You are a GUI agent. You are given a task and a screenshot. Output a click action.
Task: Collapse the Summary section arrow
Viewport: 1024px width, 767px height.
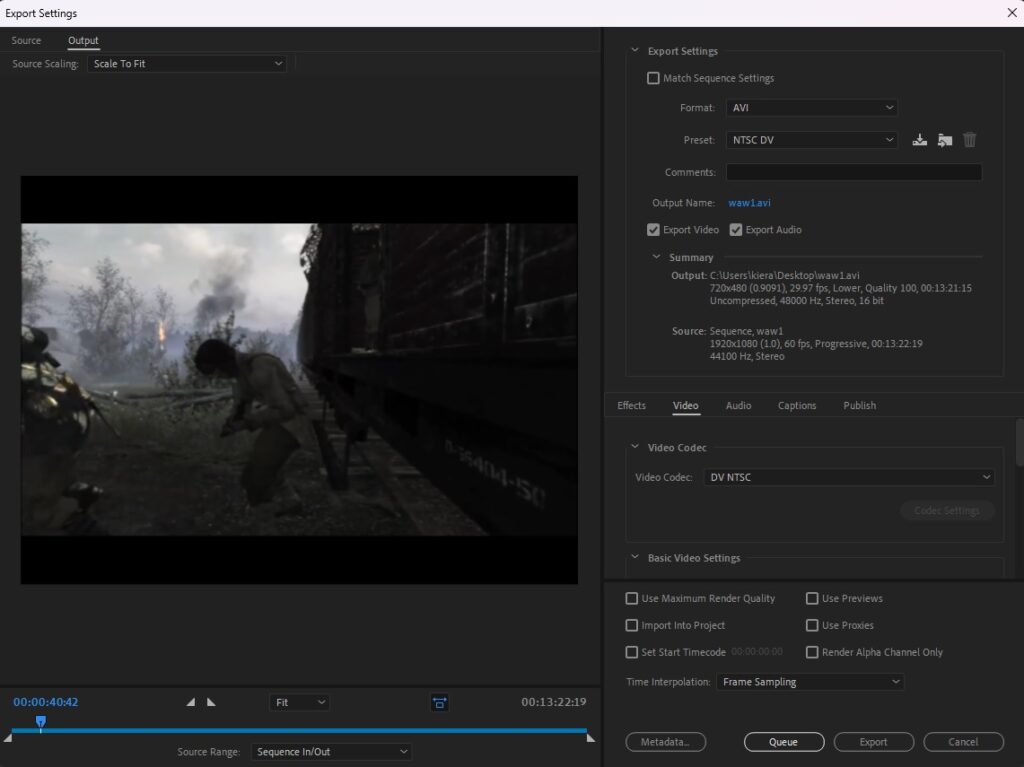click(x=657, y=257)
